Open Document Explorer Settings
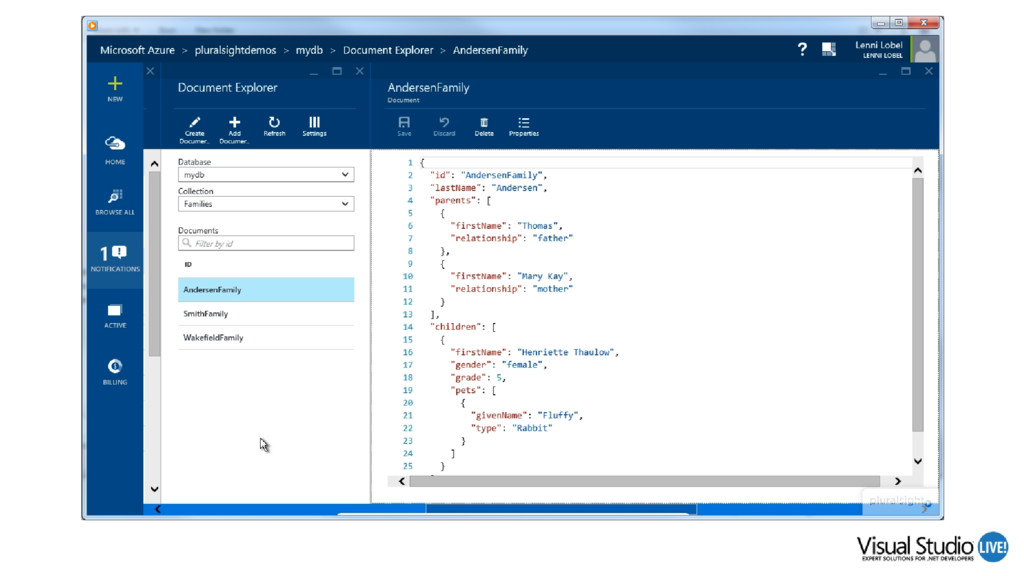The image size is (1024, 576). tap(314, 126)
